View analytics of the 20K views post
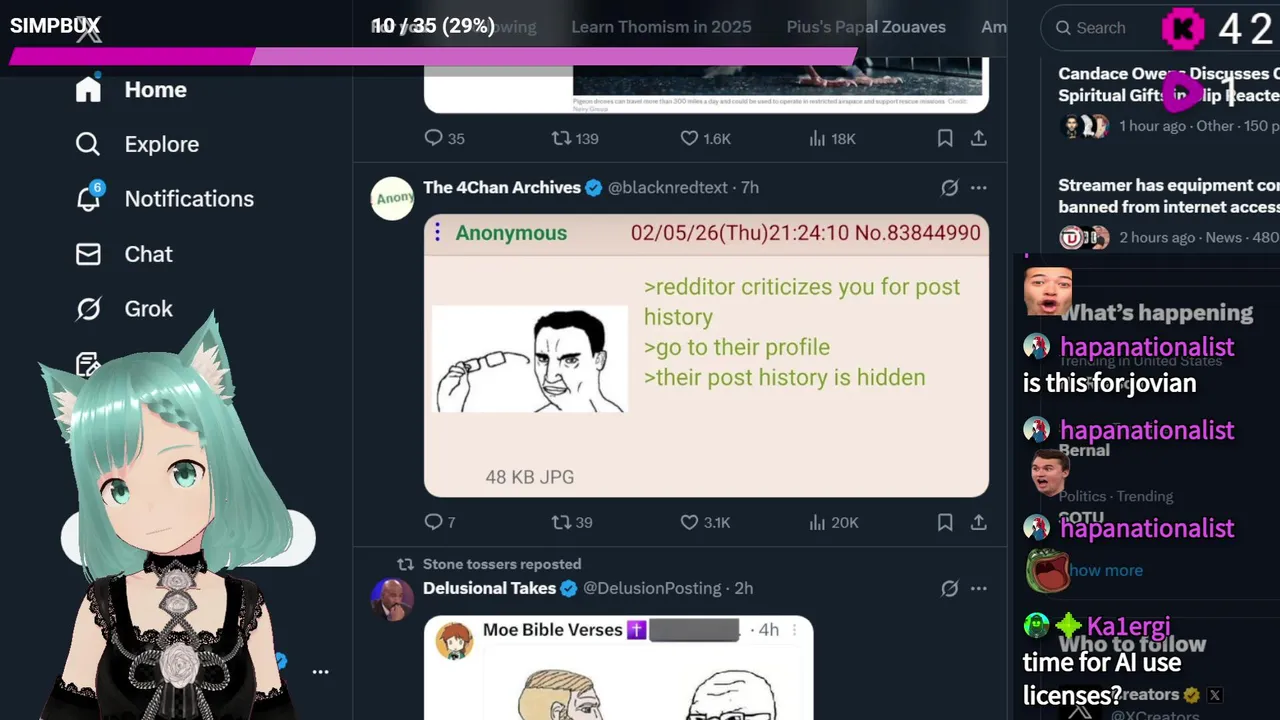This screenshot has width=1280, height=720. pos(833,522)
